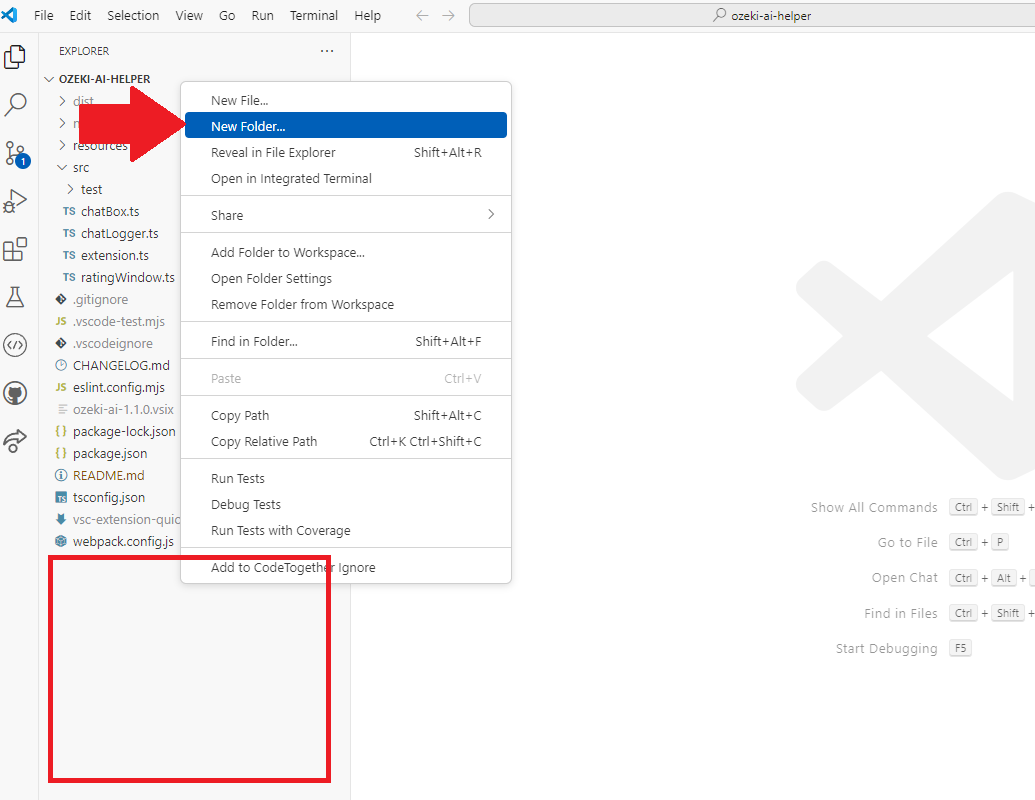Open extension.ts in the explorer
The width and height of the screenshot is (1035, 800).
pos(115,255)
